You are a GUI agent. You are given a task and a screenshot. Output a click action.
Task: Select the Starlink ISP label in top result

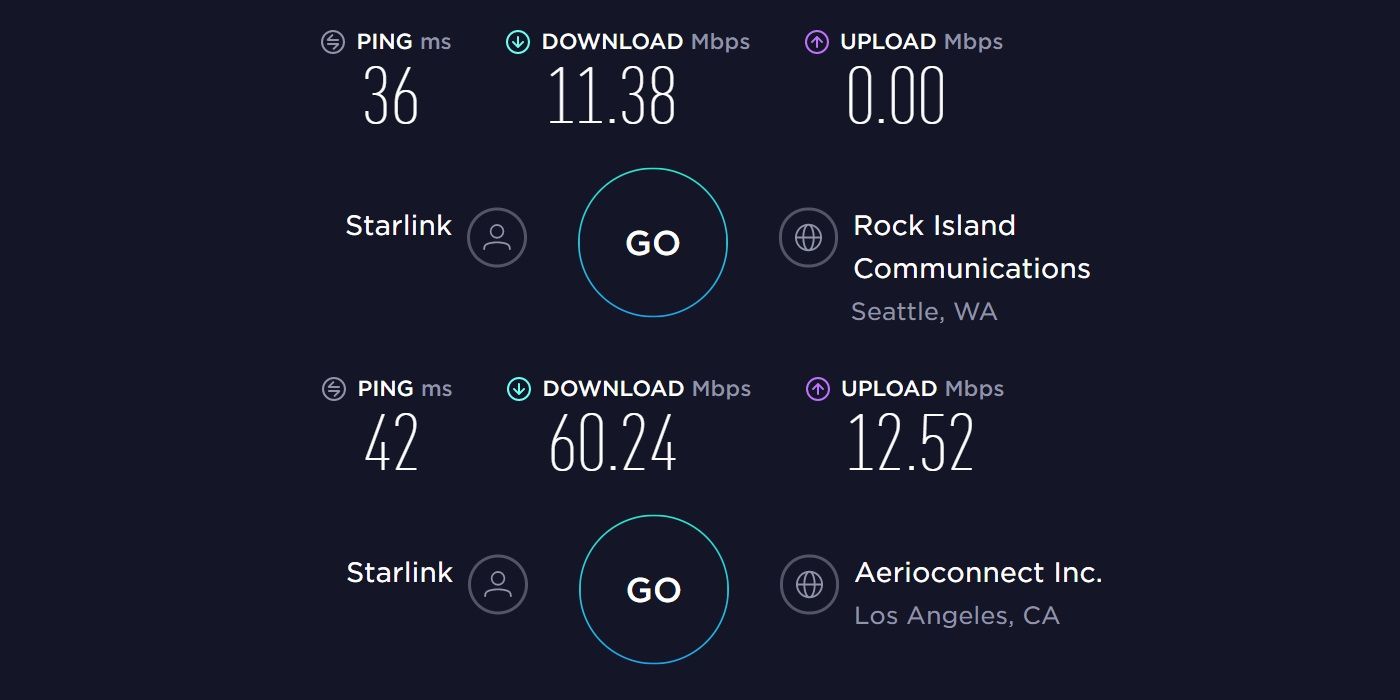coord(398,225)
